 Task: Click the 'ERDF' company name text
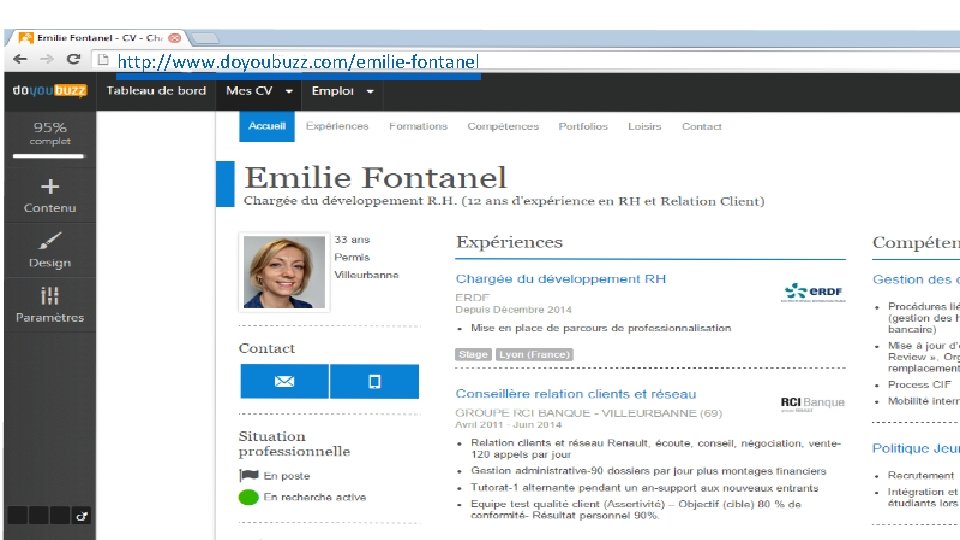click(x=472, y=298)
